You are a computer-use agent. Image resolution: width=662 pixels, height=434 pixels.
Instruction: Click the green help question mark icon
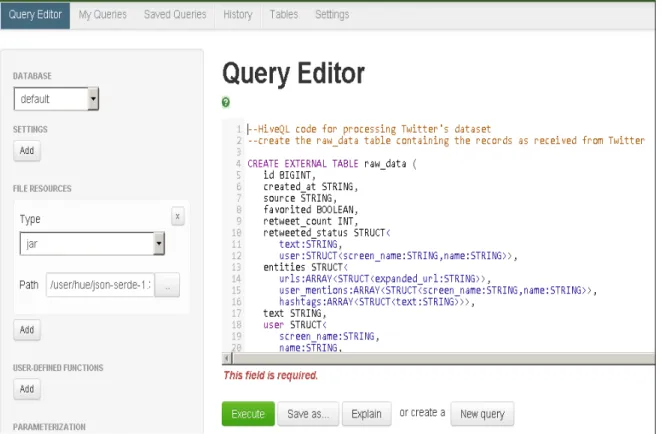point(226,102)
